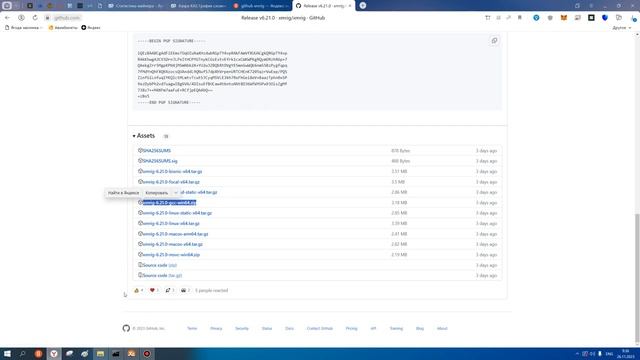React with rocket emoji
640x360 pixels.
pyautogui.click(x=169, y=290)
